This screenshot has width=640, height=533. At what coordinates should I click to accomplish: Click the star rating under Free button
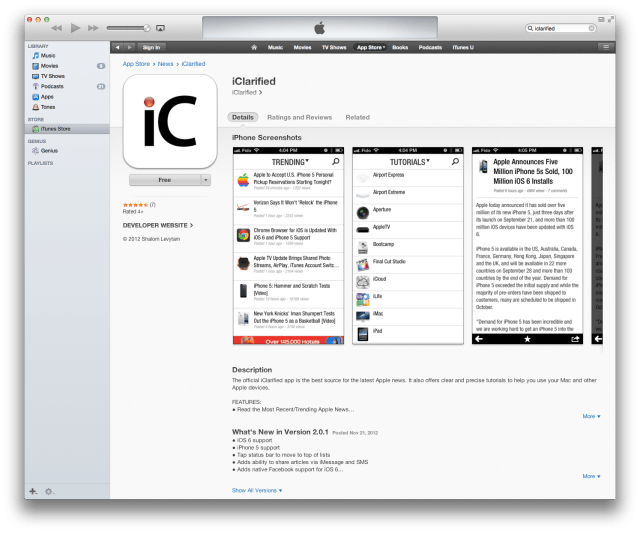pyautogui.click(x=136, y=205)
